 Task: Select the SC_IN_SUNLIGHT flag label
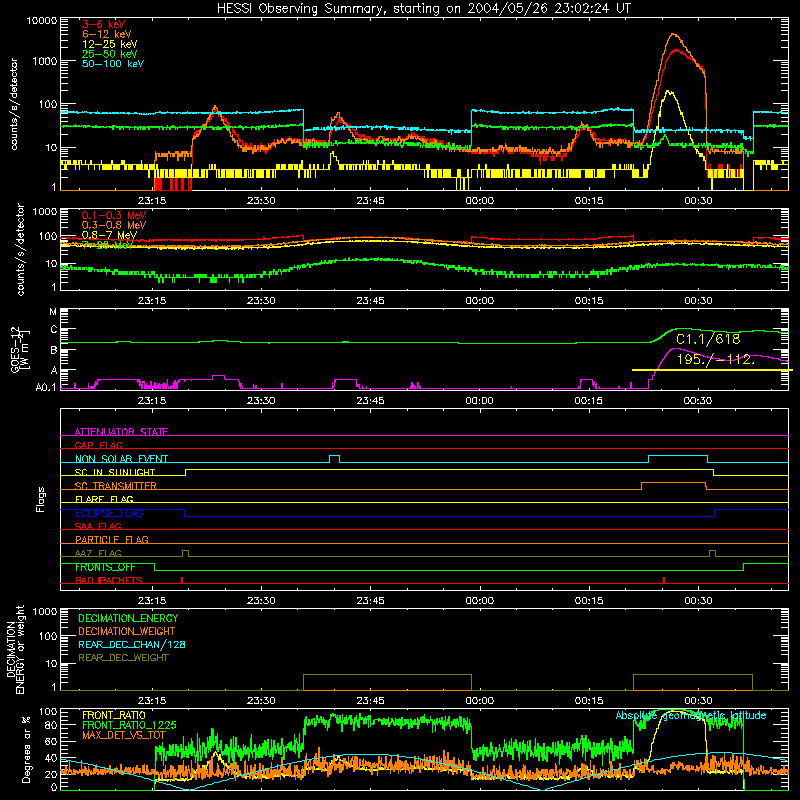coord(115,472)
